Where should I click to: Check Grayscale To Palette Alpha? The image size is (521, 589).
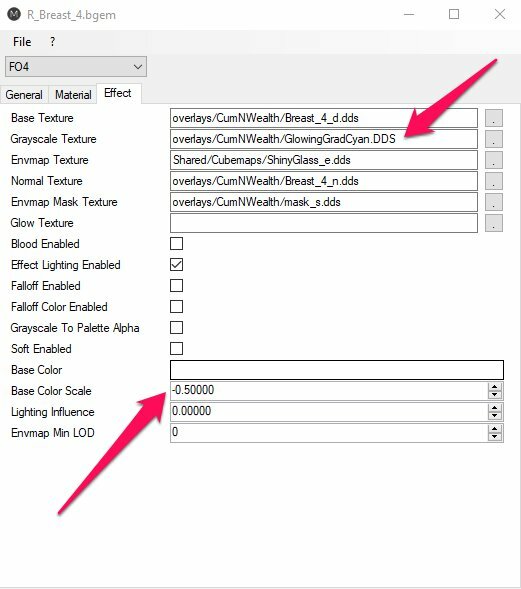[177, 328]
